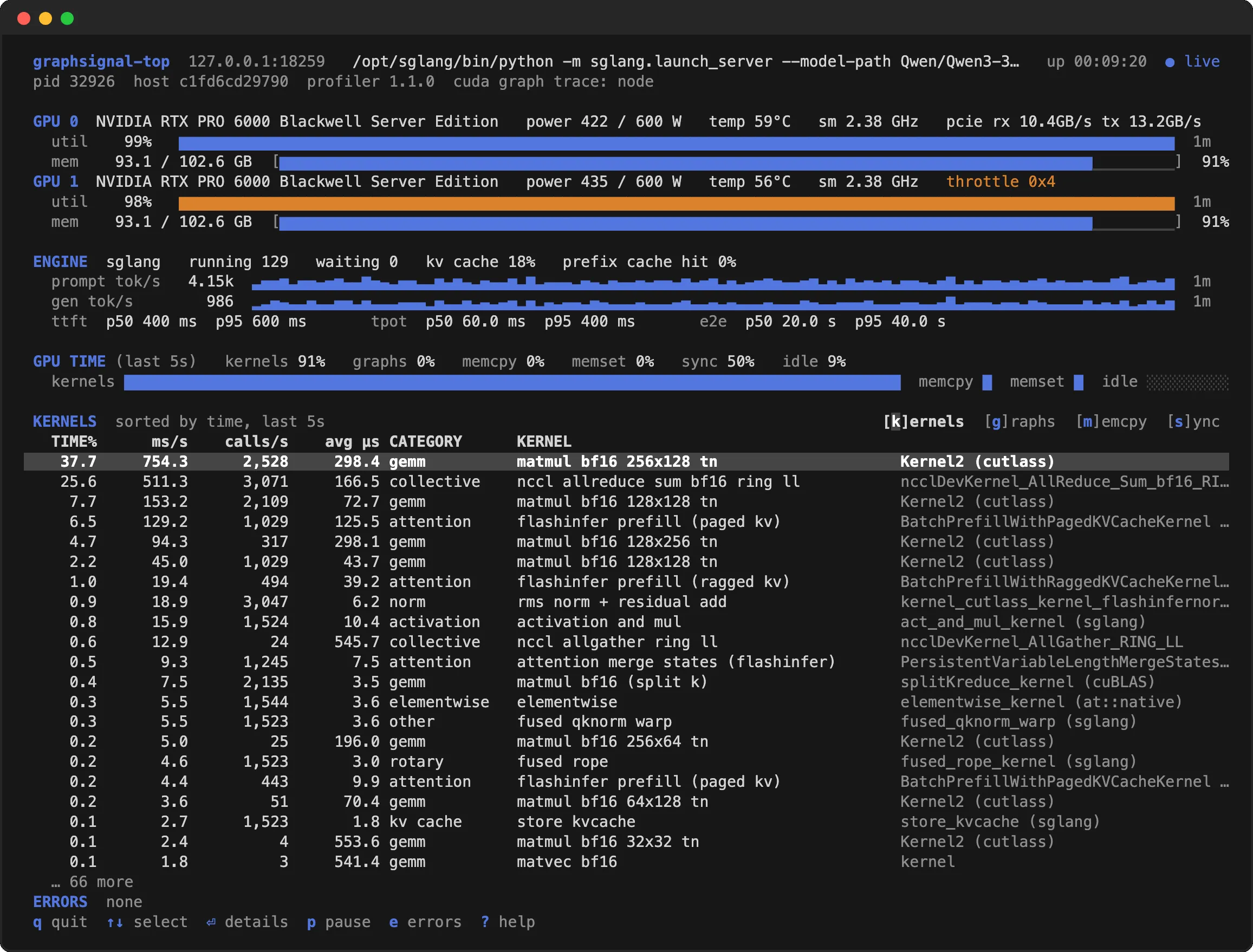Switch to the [m]emcpy view tab

(1111, 422)
